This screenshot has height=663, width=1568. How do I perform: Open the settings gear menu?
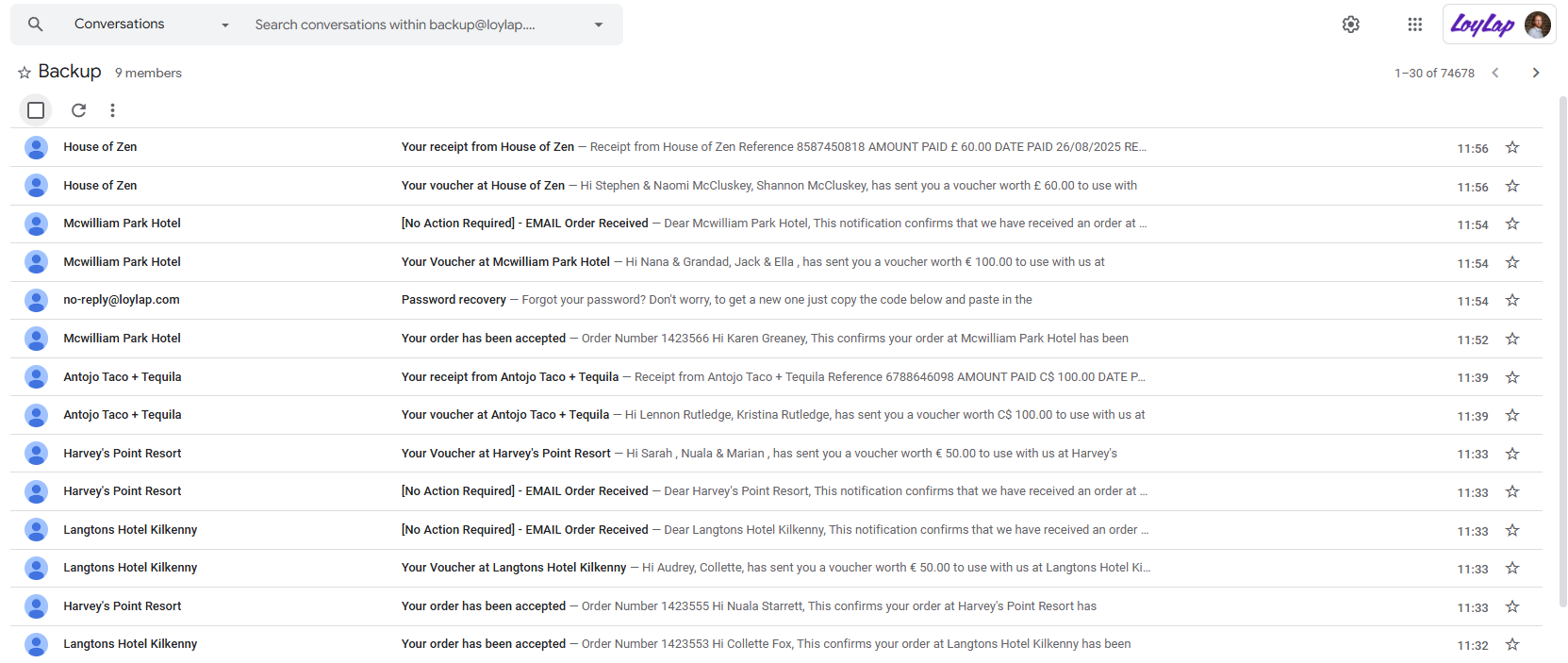[1350, 25]
